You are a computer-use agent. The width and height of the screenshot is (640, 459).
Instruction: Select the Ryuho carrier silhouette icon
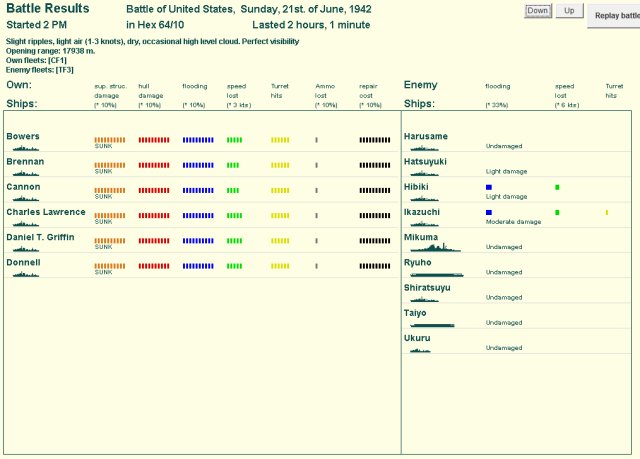pyautogui.click(x=437, y=273)
